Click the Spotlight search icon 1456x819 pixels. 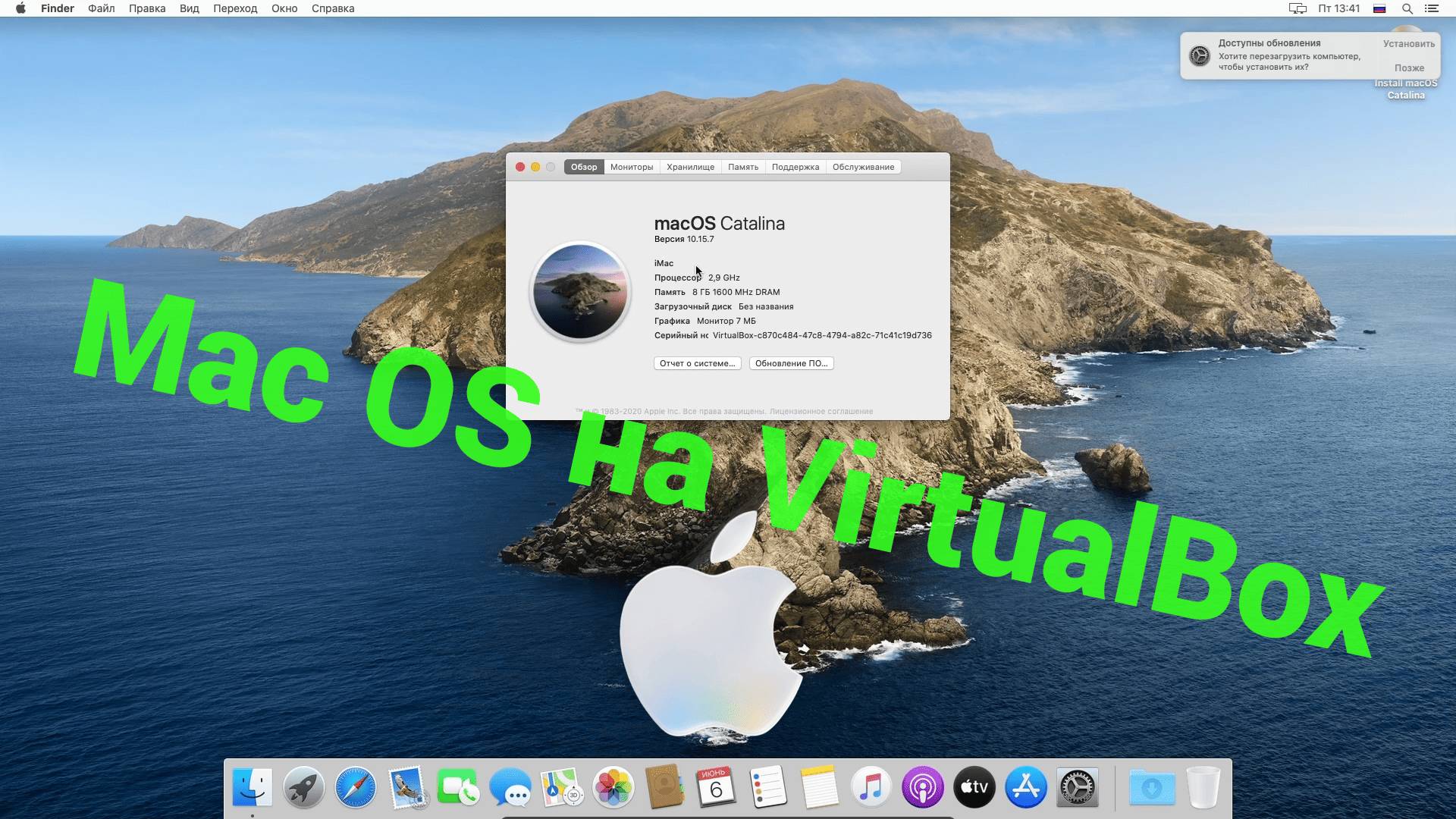[x=1409, y=8]
